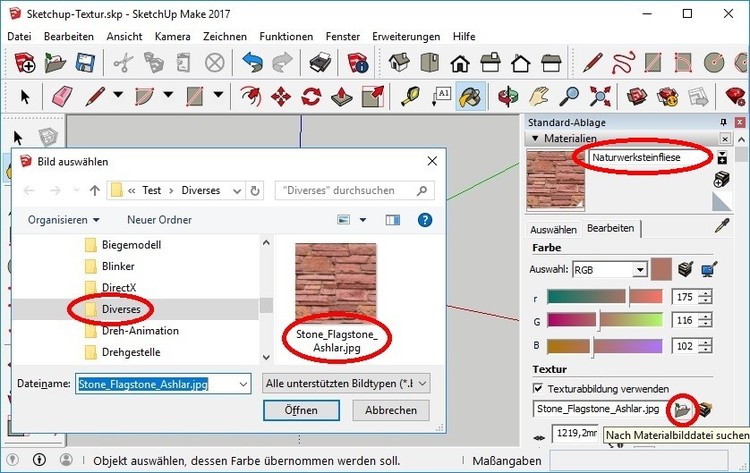Open the Erweiterungen menu

click(406, 36)
